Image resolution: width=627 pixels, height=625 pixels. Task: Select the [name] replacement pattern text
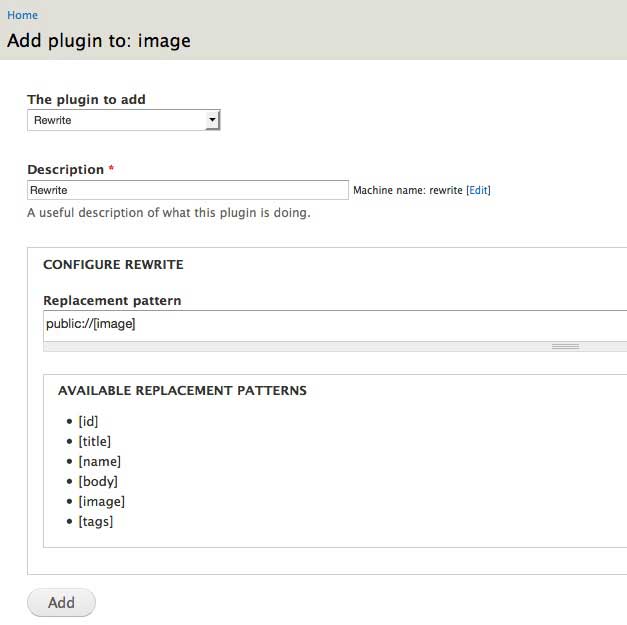(x=100, y=461)
